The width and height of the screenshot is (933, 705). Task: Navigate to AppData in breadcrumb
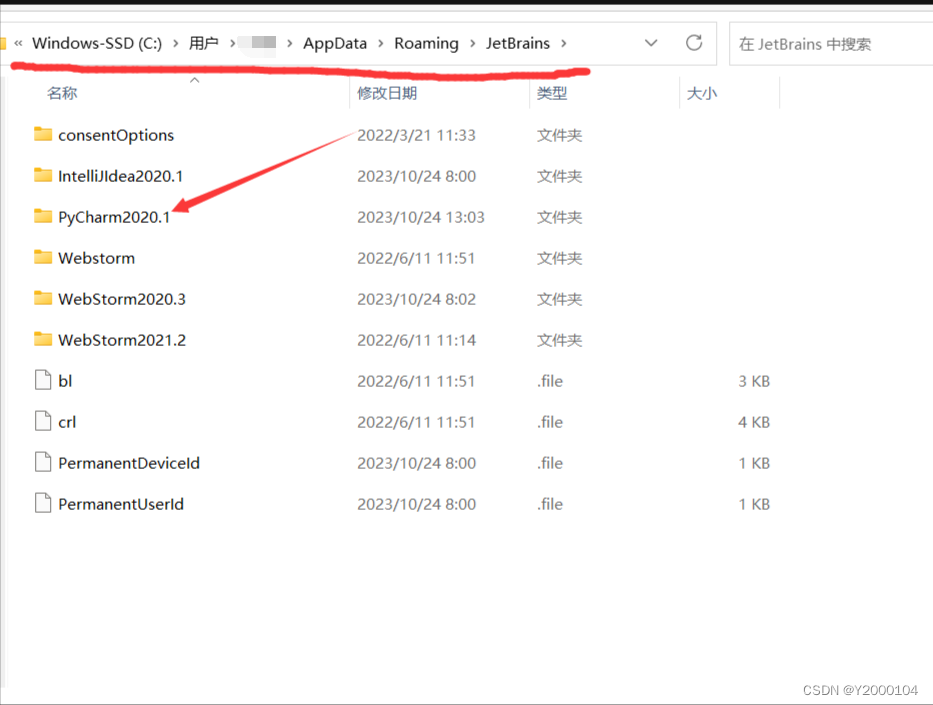(335, 43)
